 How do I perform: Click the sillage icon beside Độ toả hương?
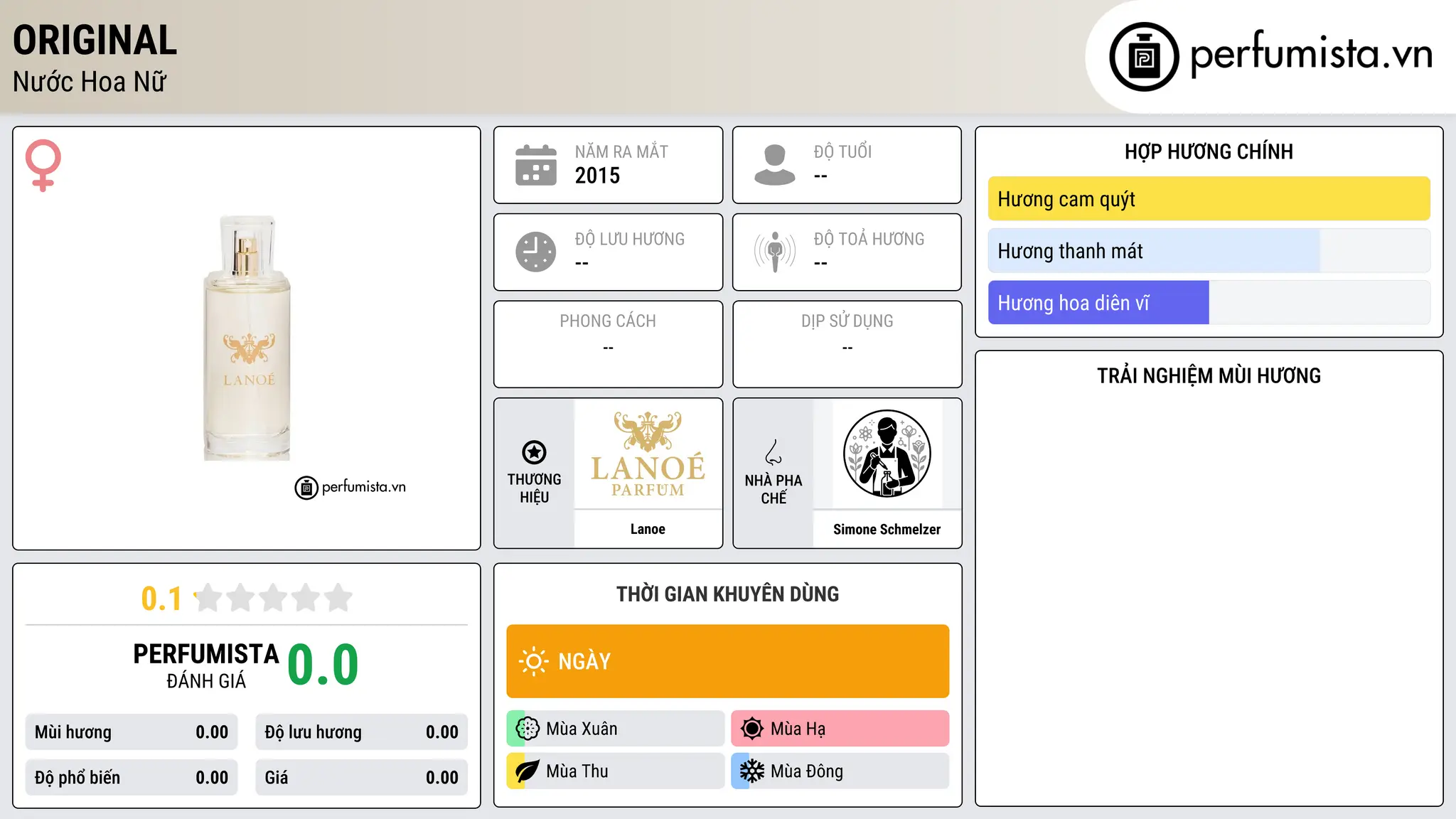pyautogui.click(x=775, y=252)
